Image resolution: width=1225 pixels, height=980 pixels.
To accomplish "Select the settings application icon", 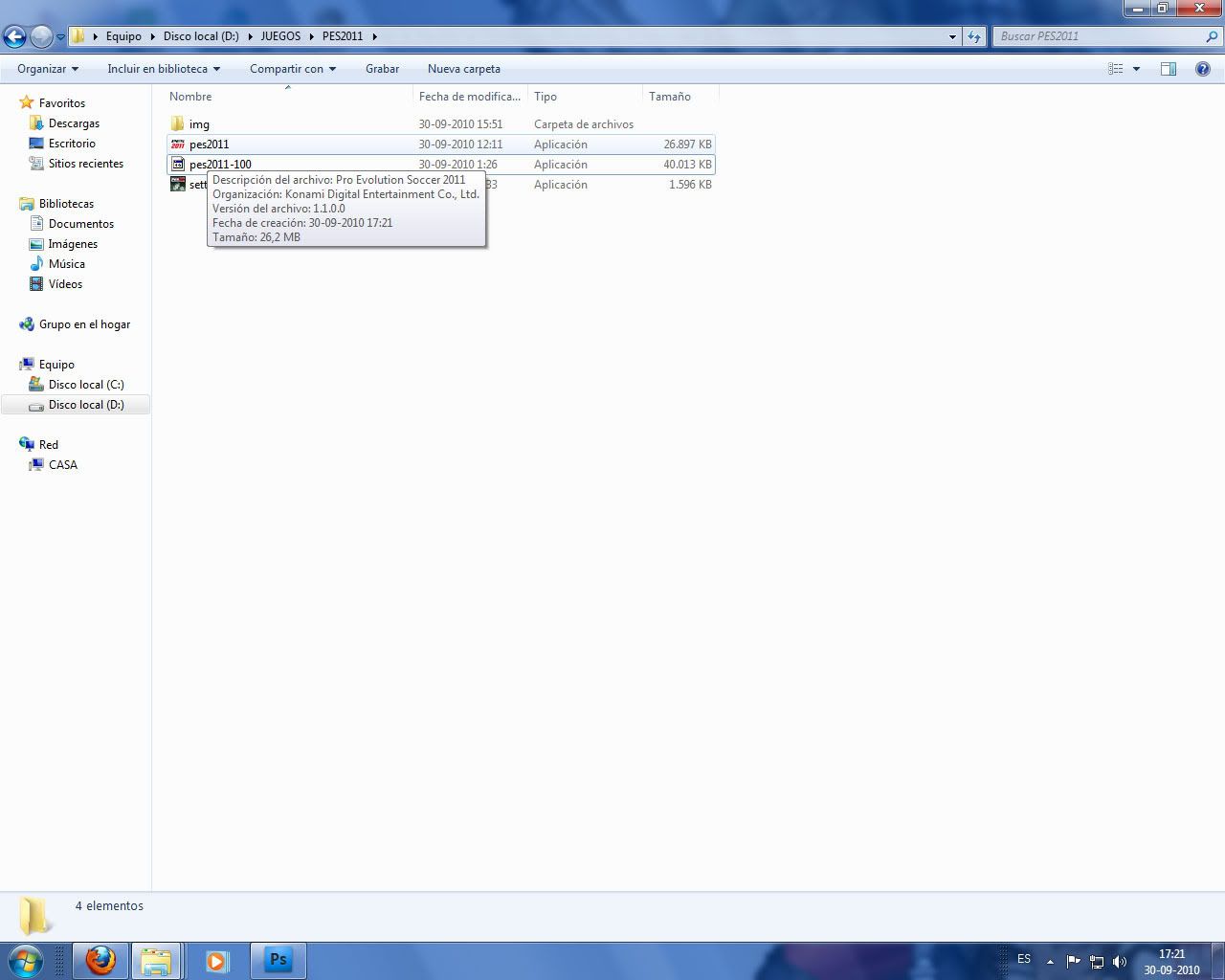I will [x=178, y=185].
